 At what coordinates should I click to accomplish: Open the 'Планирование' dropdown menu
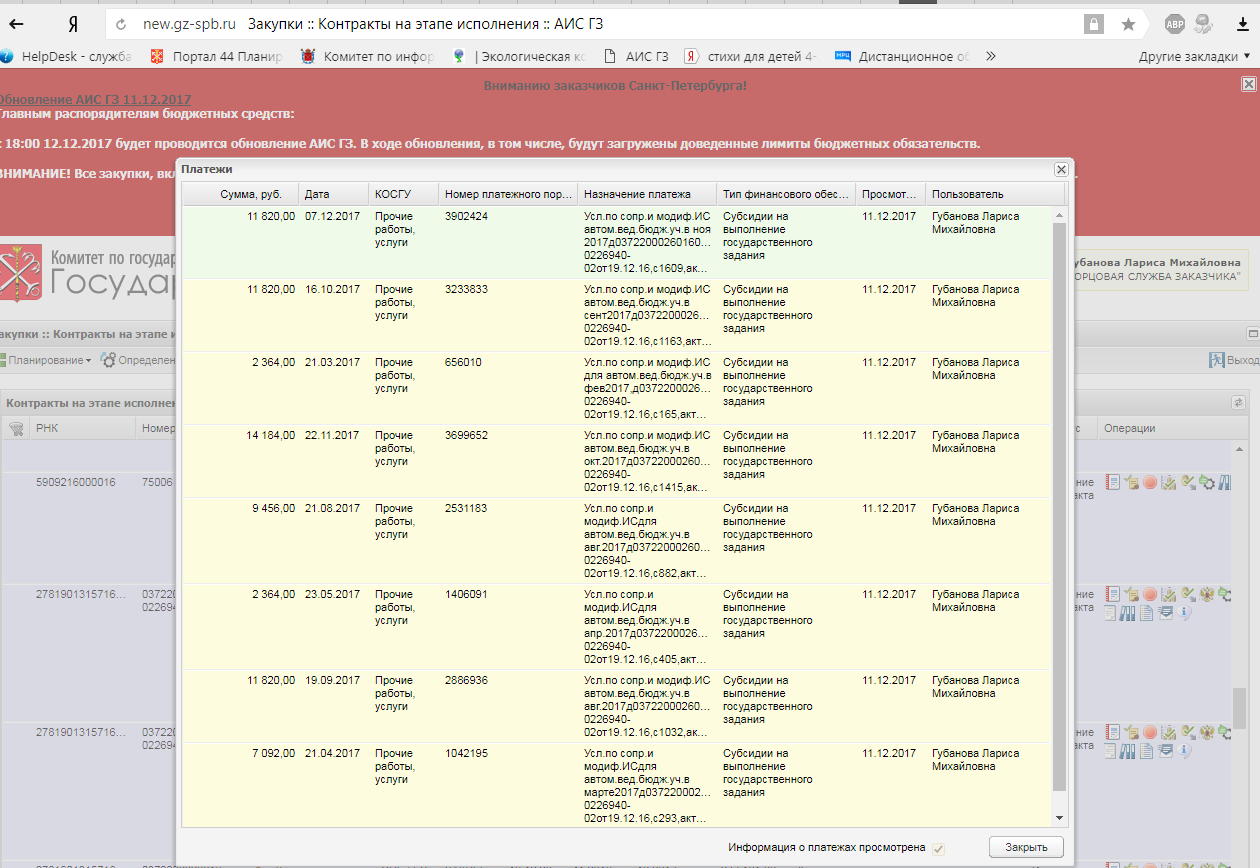[48, 360]
